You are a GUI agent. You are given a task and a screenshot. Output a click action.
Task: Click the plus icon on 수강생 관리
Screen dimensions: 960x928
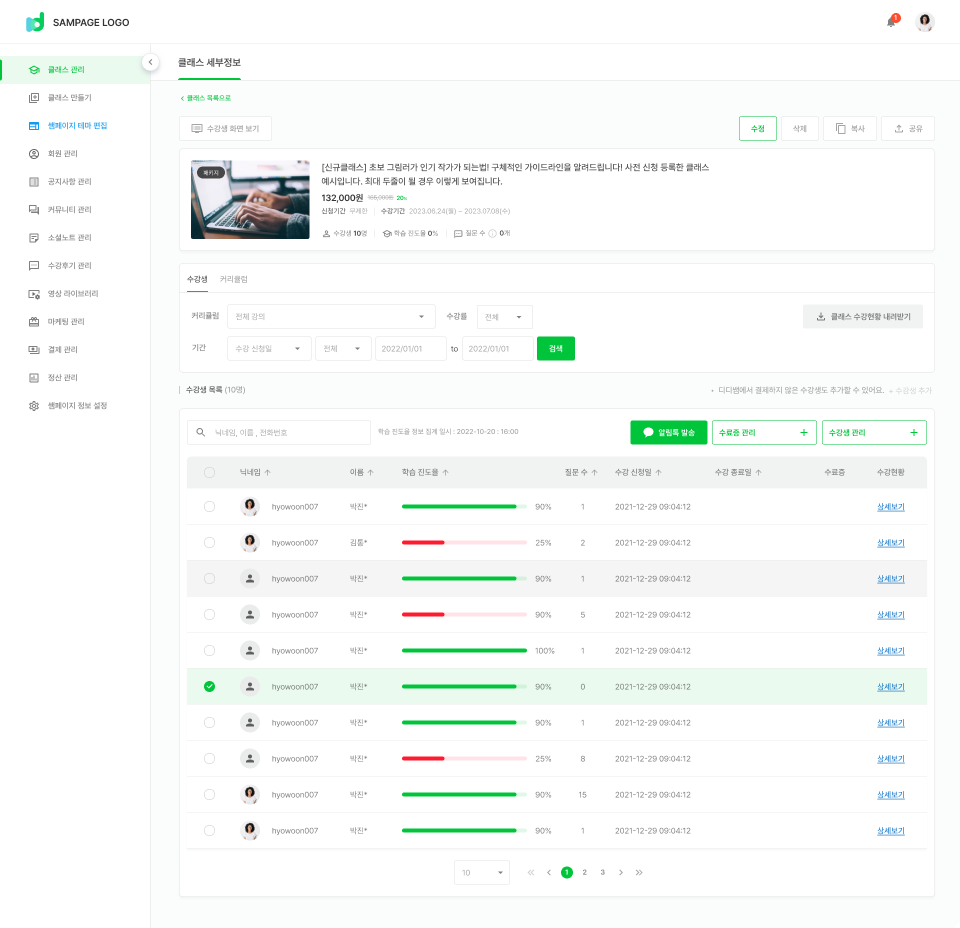pyautogui.click(x=914, y=433)
